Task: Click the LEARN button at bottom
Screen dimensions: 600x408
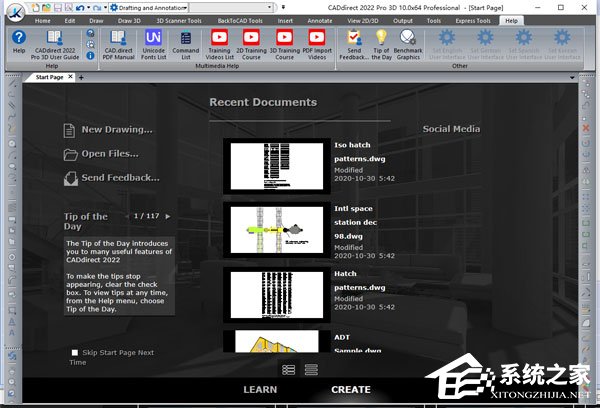Action: tap(260, 390)
